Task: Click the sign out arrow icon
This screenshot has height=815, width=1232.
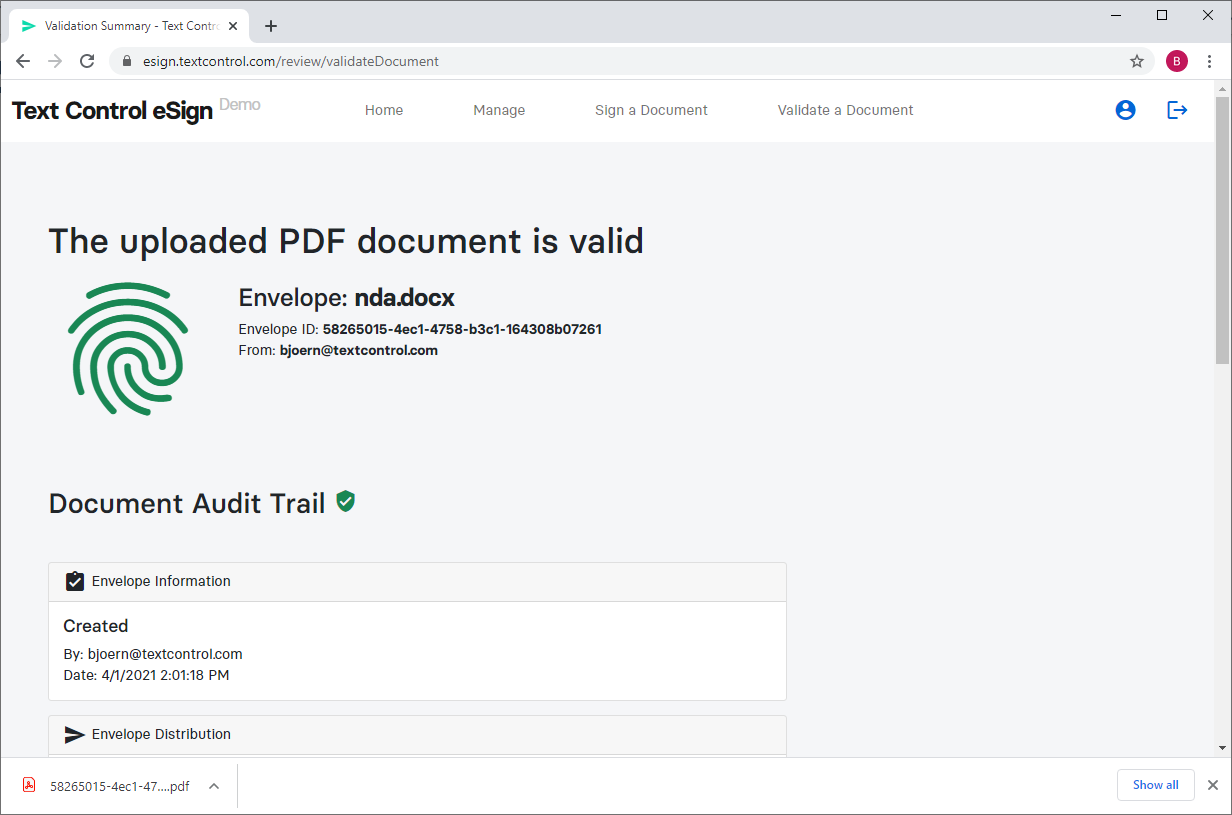Action: (x=1177, y=110)
